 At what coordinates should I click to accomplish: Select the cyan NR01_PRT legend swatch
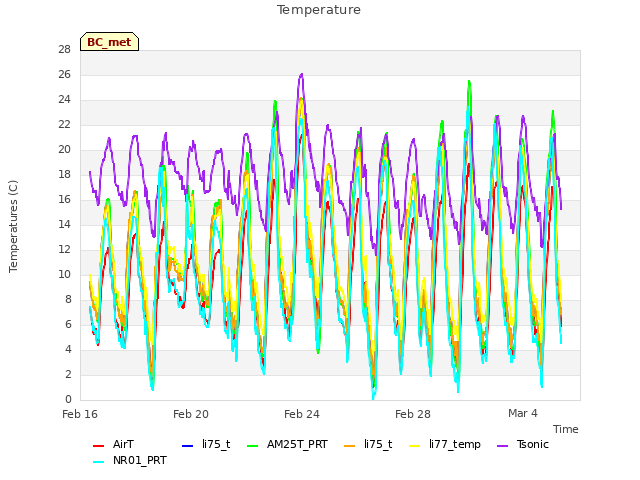(x=98, y=462)
